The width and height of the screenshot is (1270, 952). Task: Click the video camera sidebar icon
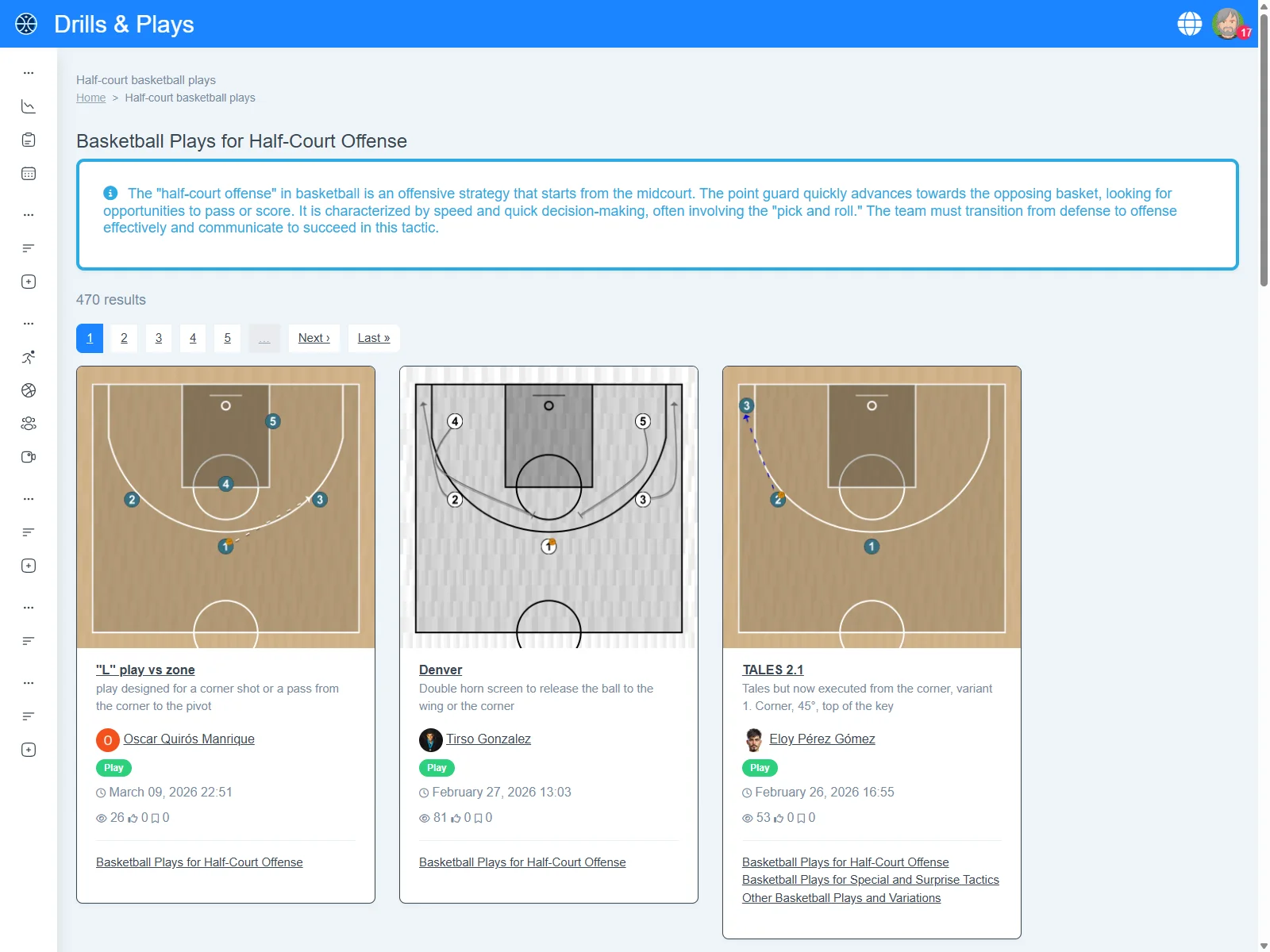pos(29,457)
